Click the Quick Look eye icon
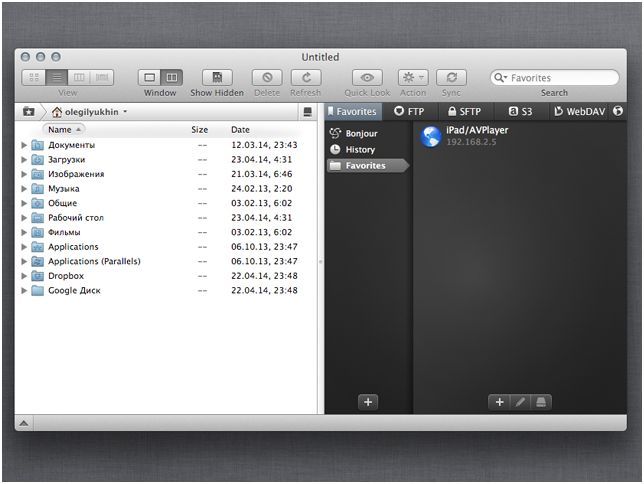 (367, 77)
